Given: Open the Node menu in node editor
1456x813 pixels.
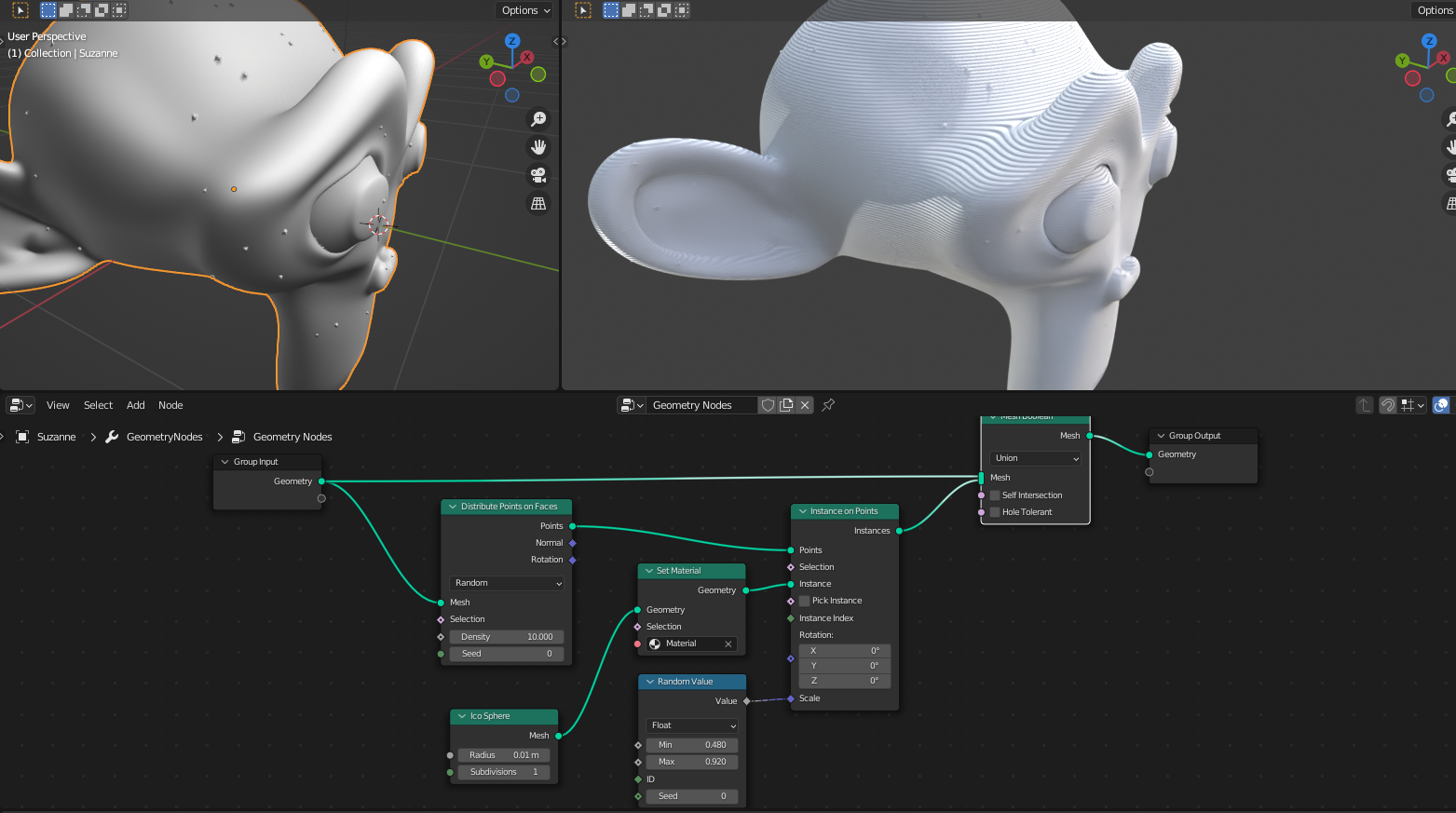Looking at the screenshot, I should [170, 405].
